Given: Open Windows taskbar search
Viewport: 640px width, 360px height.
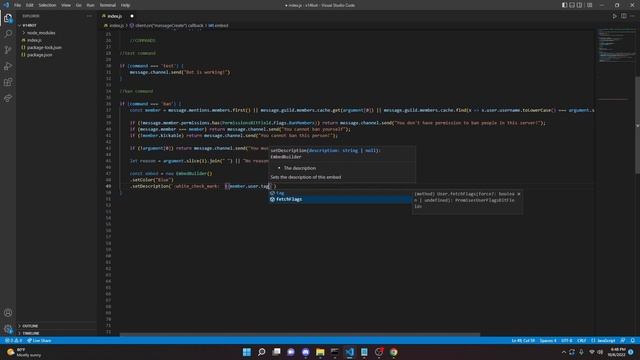Looking at the screenshot, I should [x=261, y=352].
